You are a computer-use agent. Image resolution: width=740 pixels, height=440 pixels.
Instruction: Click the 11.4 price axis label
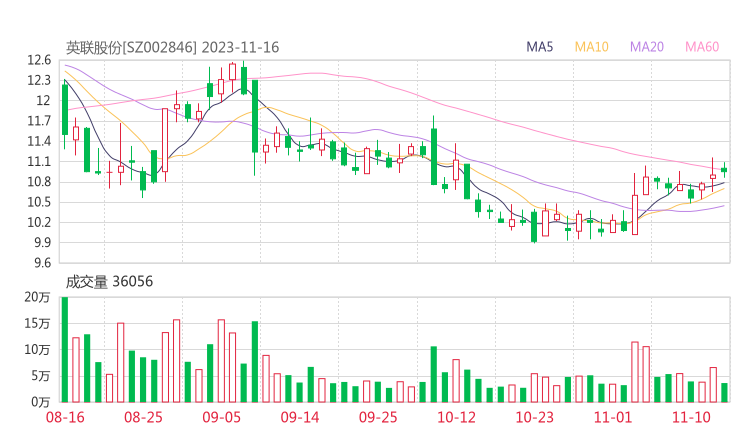tap(39, 141)
